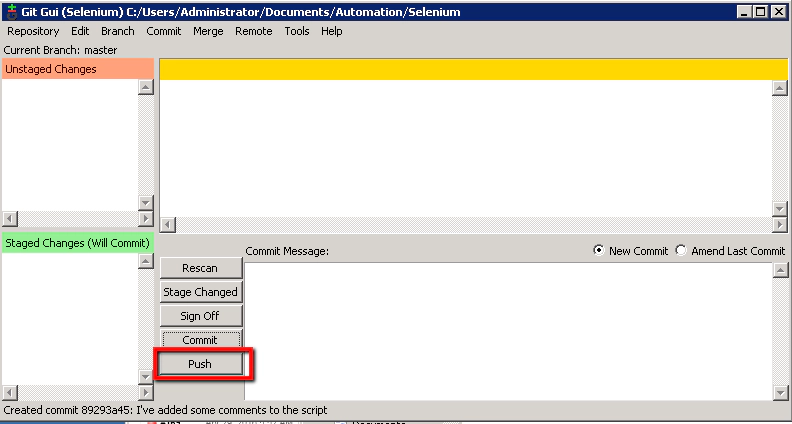Click left arrow of Unstaged Changes horizontal scrollbar

point(10,219)
